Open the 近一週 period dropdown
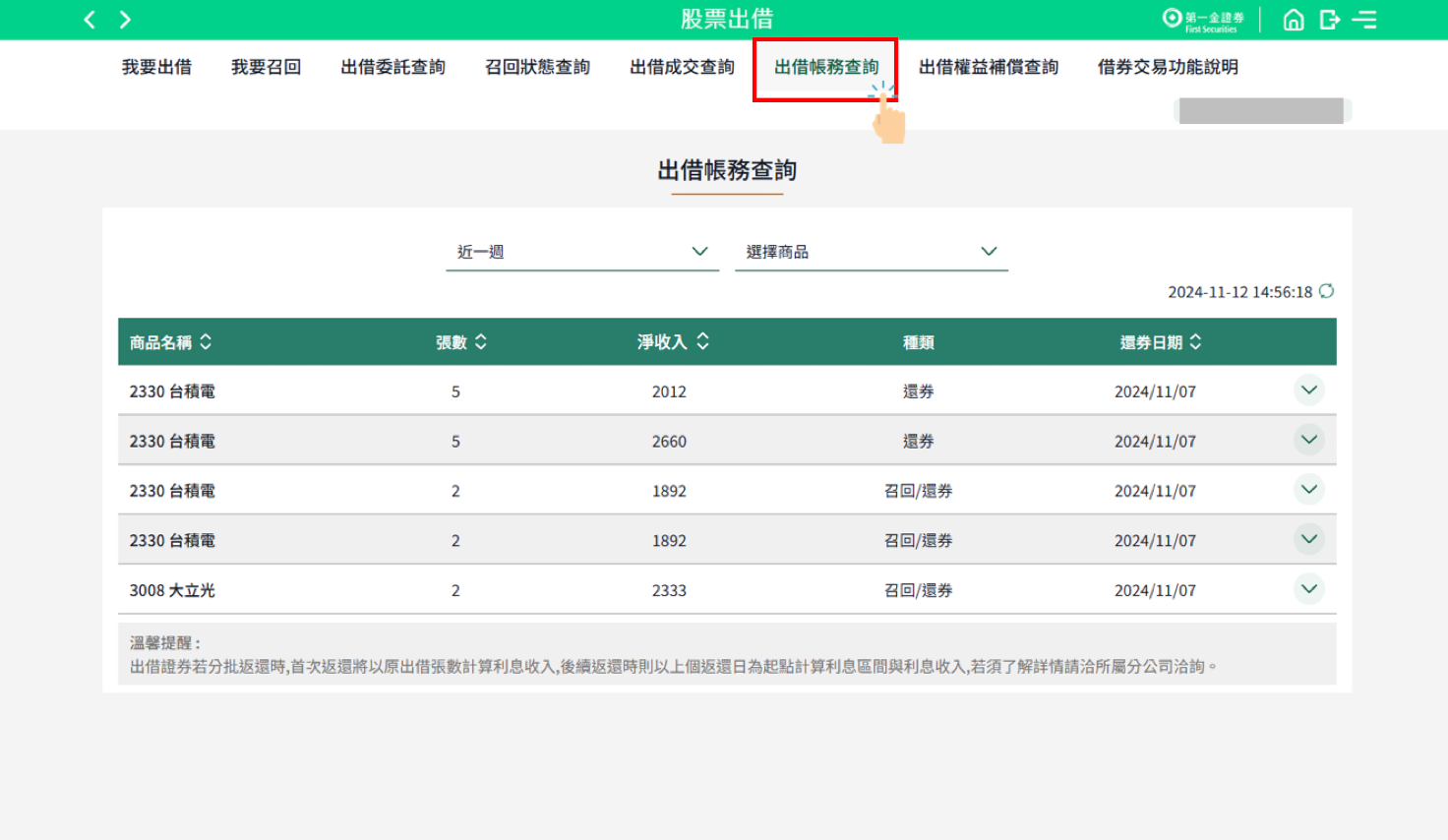This screenshot has width=1448, height=840. [x=582, y=252]
